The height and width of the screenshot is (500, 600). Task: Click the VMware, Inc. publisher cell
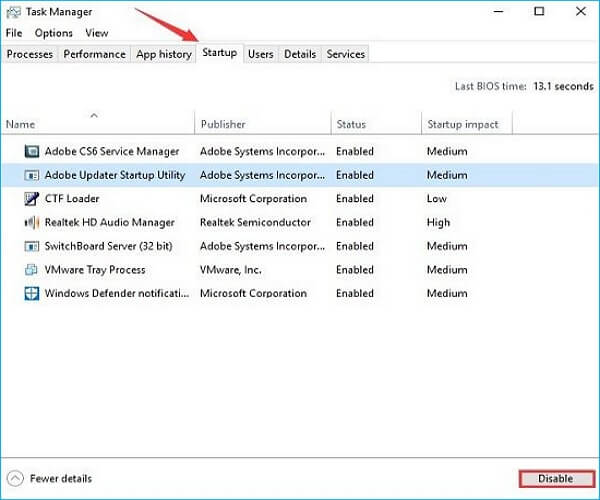click(x=231, y=270)
